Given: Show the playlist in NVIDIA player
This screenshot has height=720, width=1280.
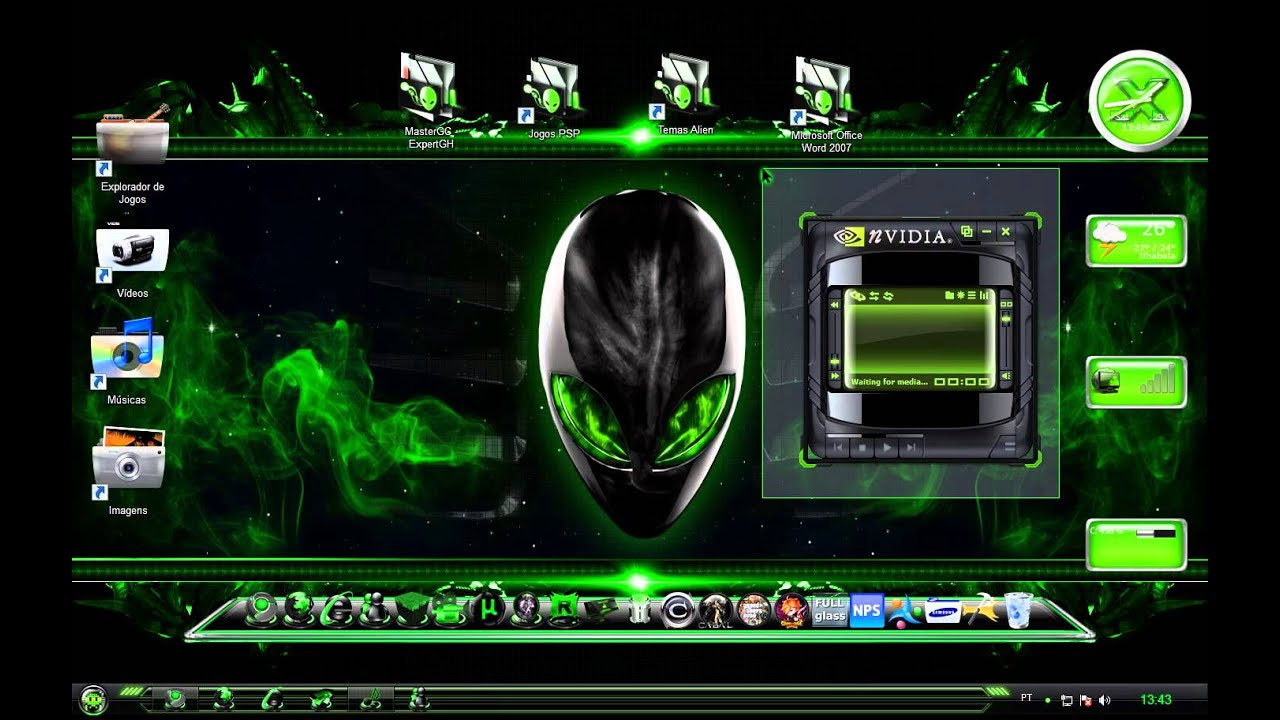Looking at the screenshot, I should (972, 295).
